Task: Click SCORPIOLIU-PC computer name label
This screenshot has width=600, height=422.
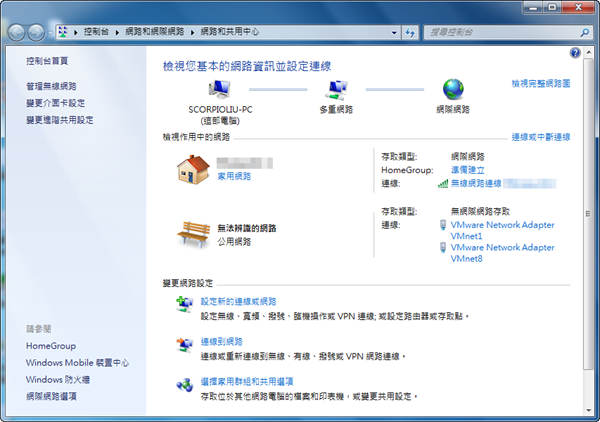Action: pos(220,110)
